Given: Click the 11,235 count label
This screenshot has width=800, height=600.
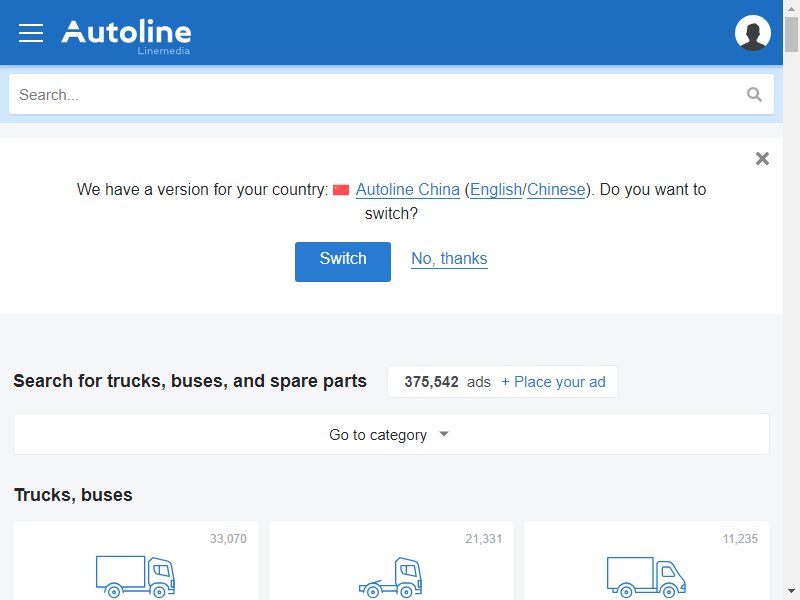Looking at the screenshot, I should (740, 539).
